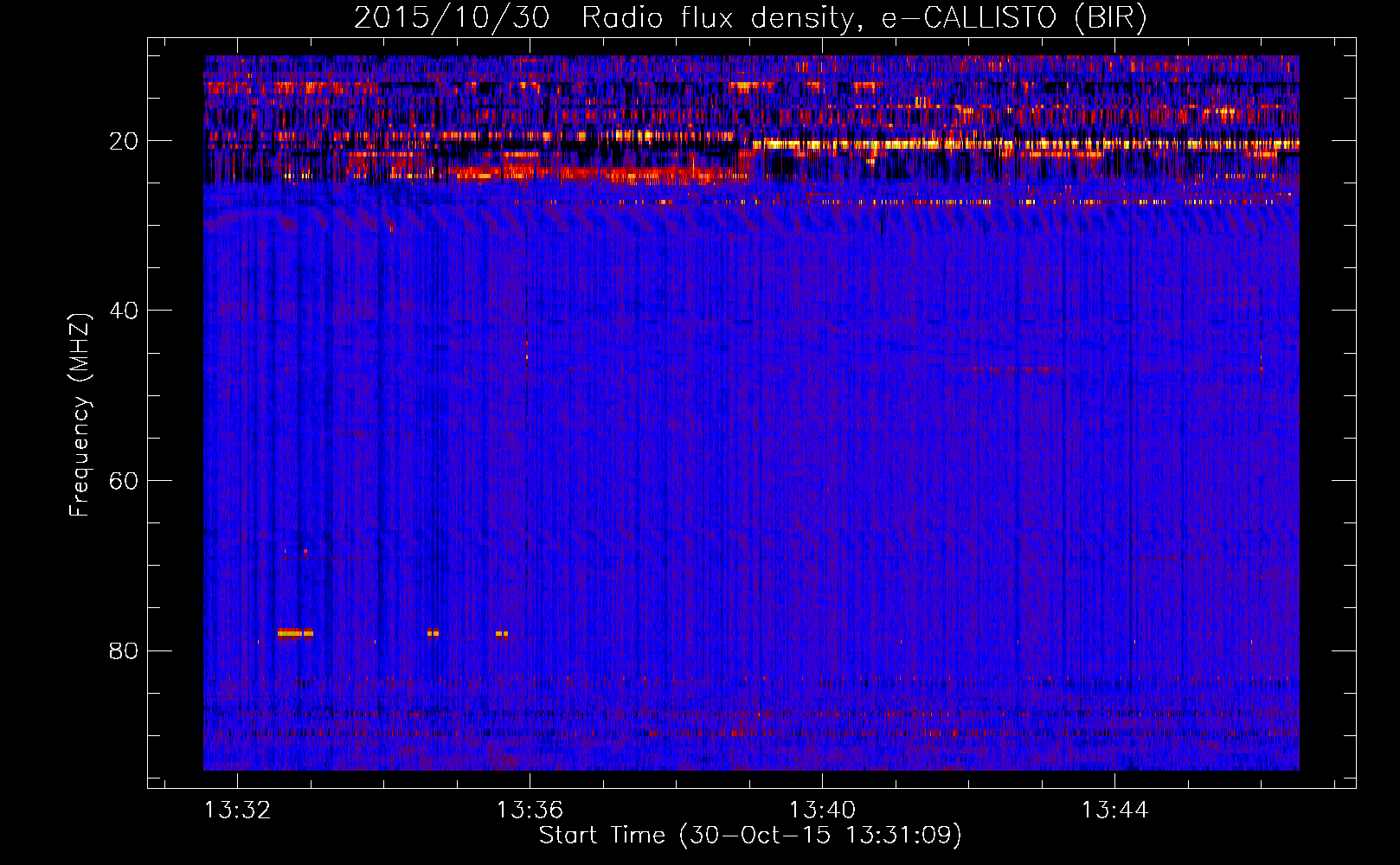
Task: Click the 80 MHz y-axis tick label
Action: coord(125,650)
